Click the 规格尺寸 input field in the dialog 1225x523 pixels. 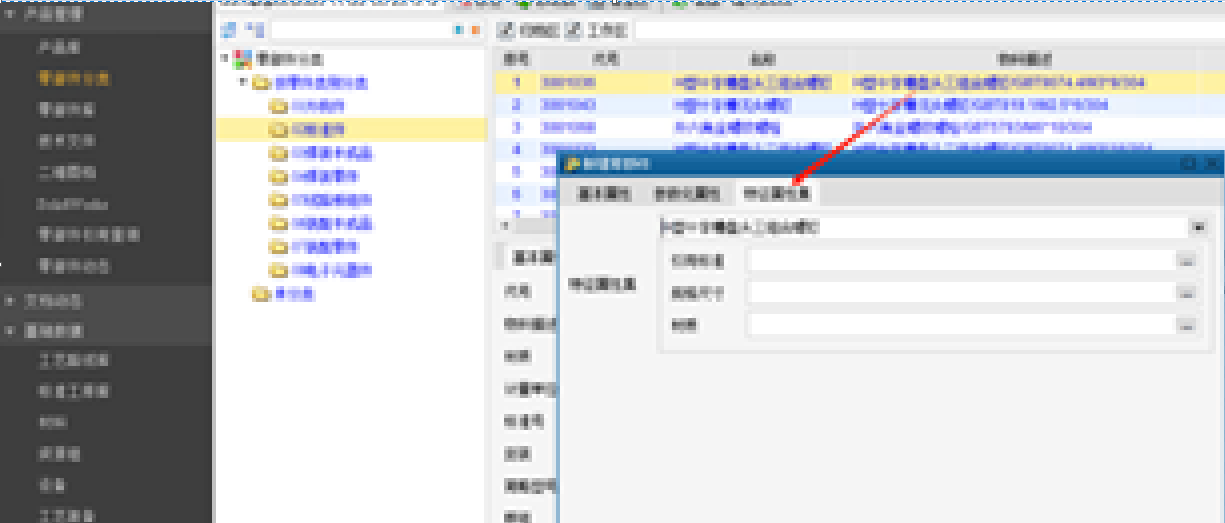coord(961,294)
